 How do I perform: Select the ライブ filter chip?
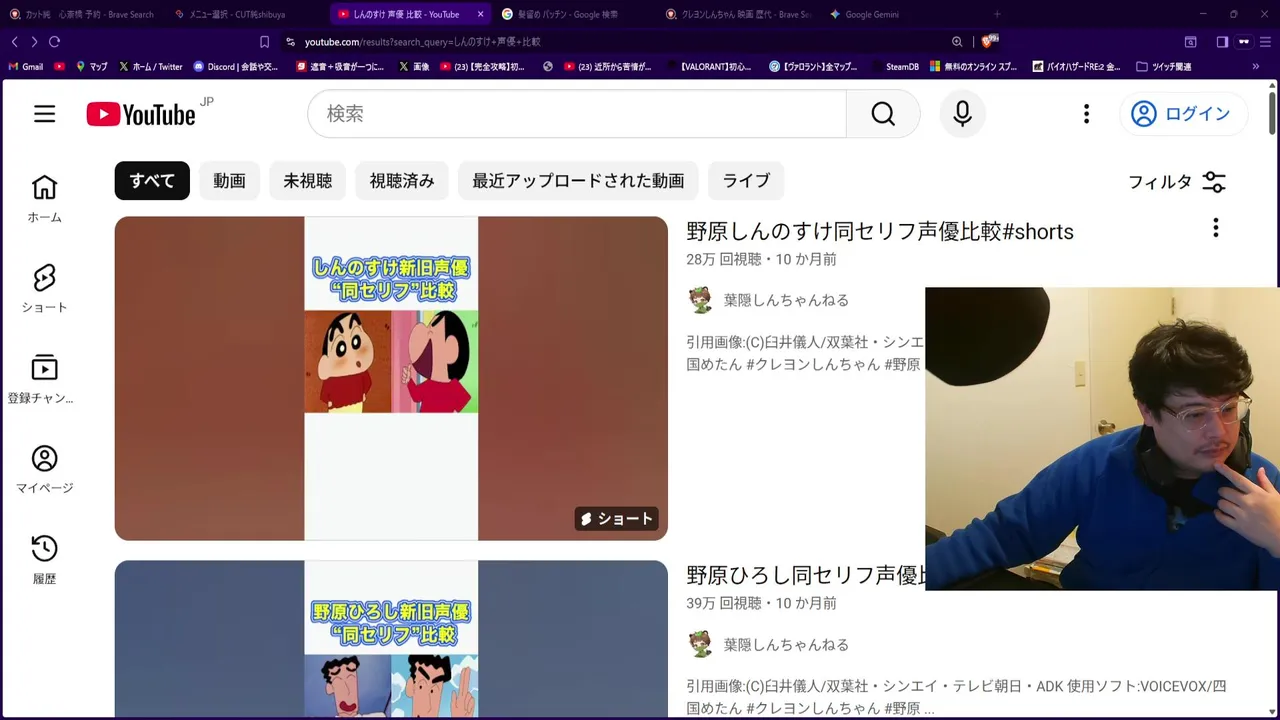click(746, 181)
